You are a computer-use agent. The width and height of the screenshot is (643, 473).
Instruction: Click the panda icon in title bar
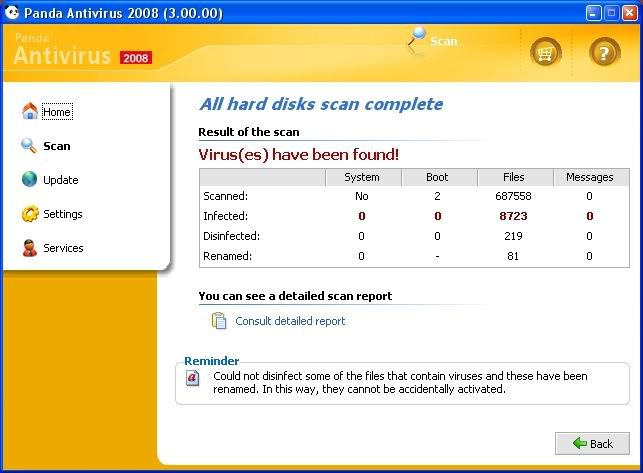[12, 12]
